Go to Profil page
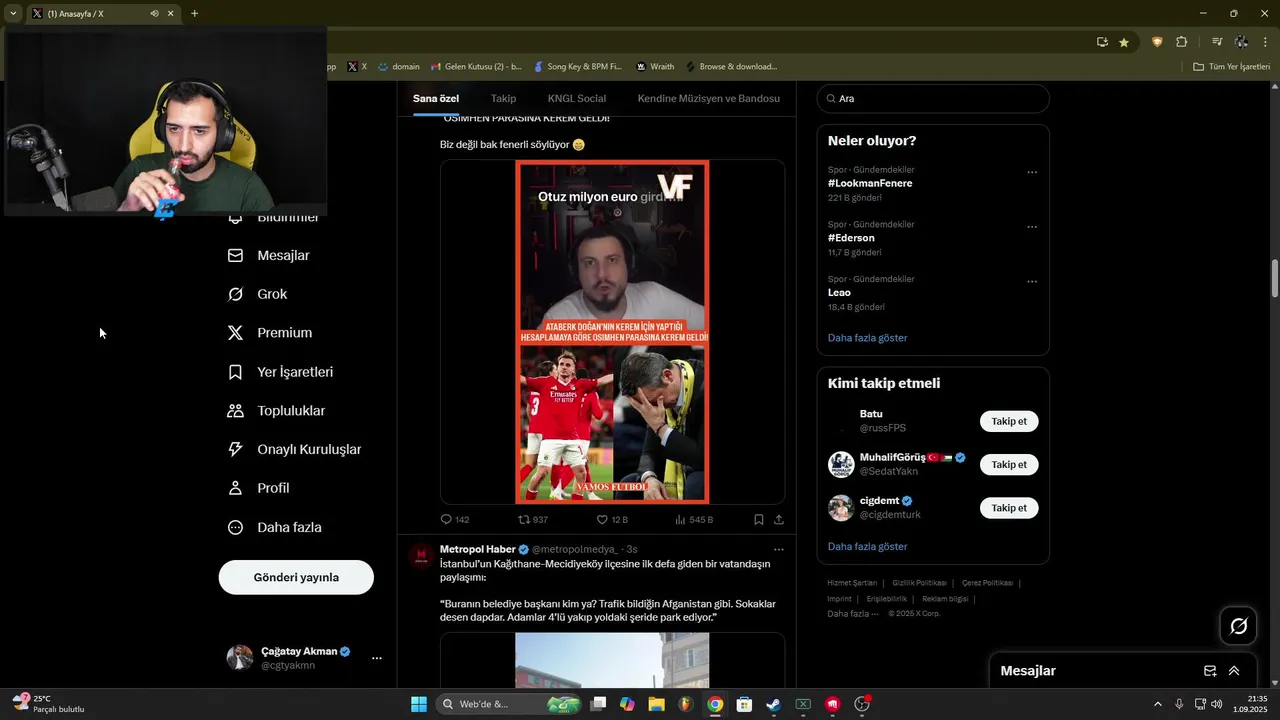Screen dimensions: 1280x720 [x=258, y=488]
